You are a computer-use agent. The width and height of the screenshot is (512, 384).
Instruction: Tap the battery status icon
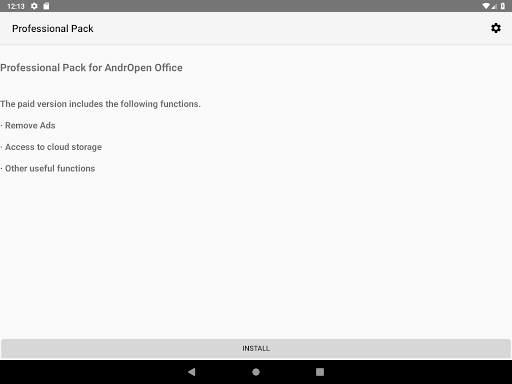click(x=503, y=6)
